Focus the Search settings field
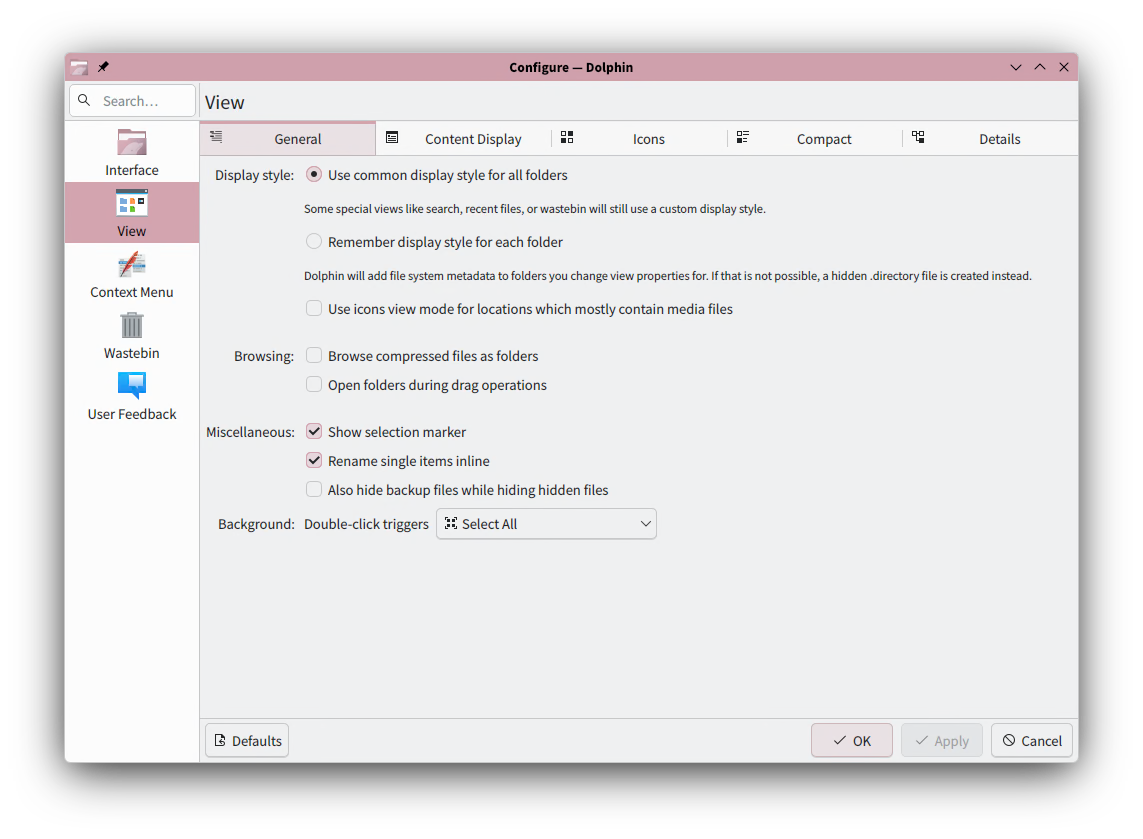 click(133, 101)
